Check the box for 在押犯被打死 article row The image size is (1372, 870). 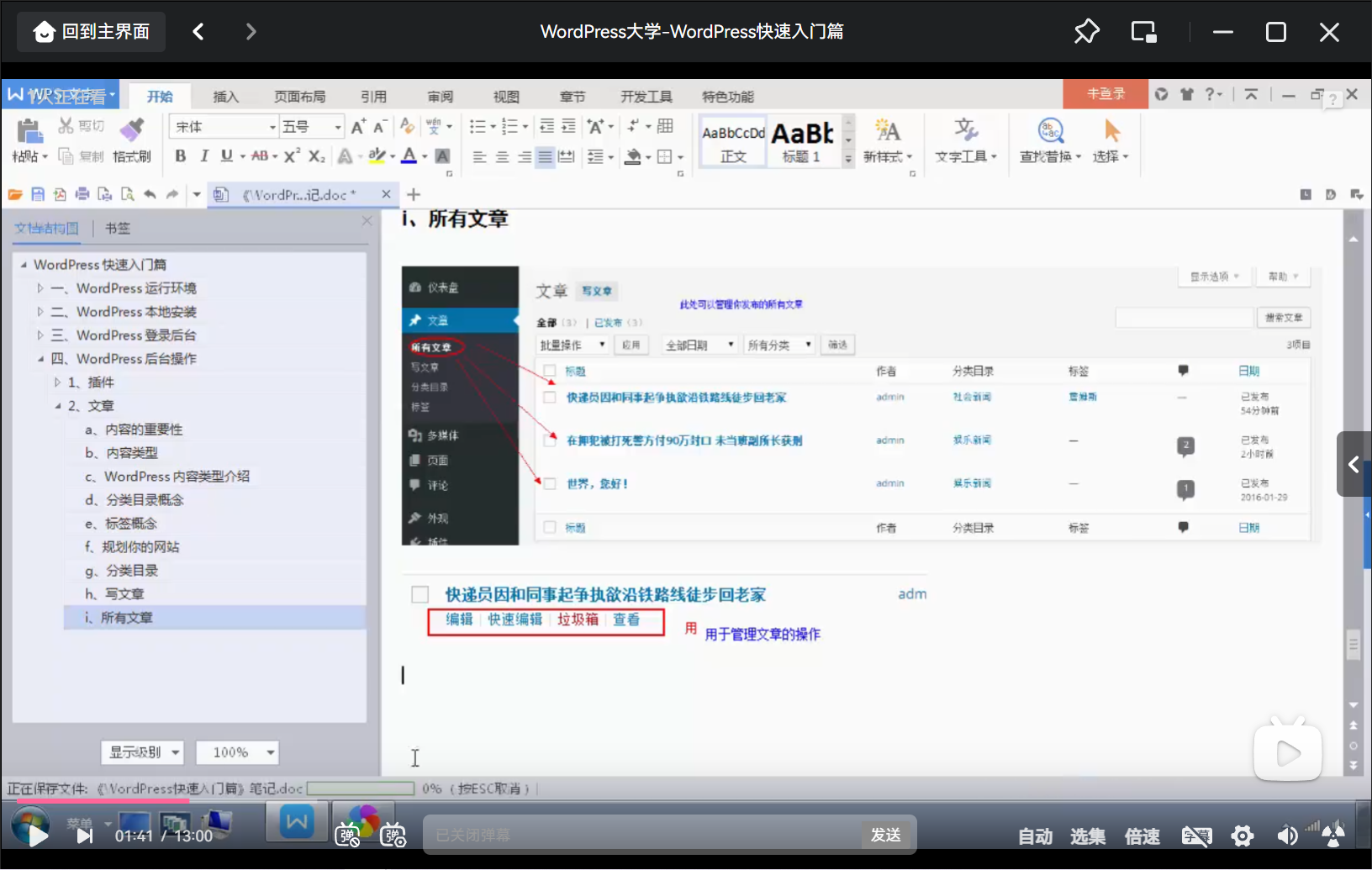click(549, 440)
